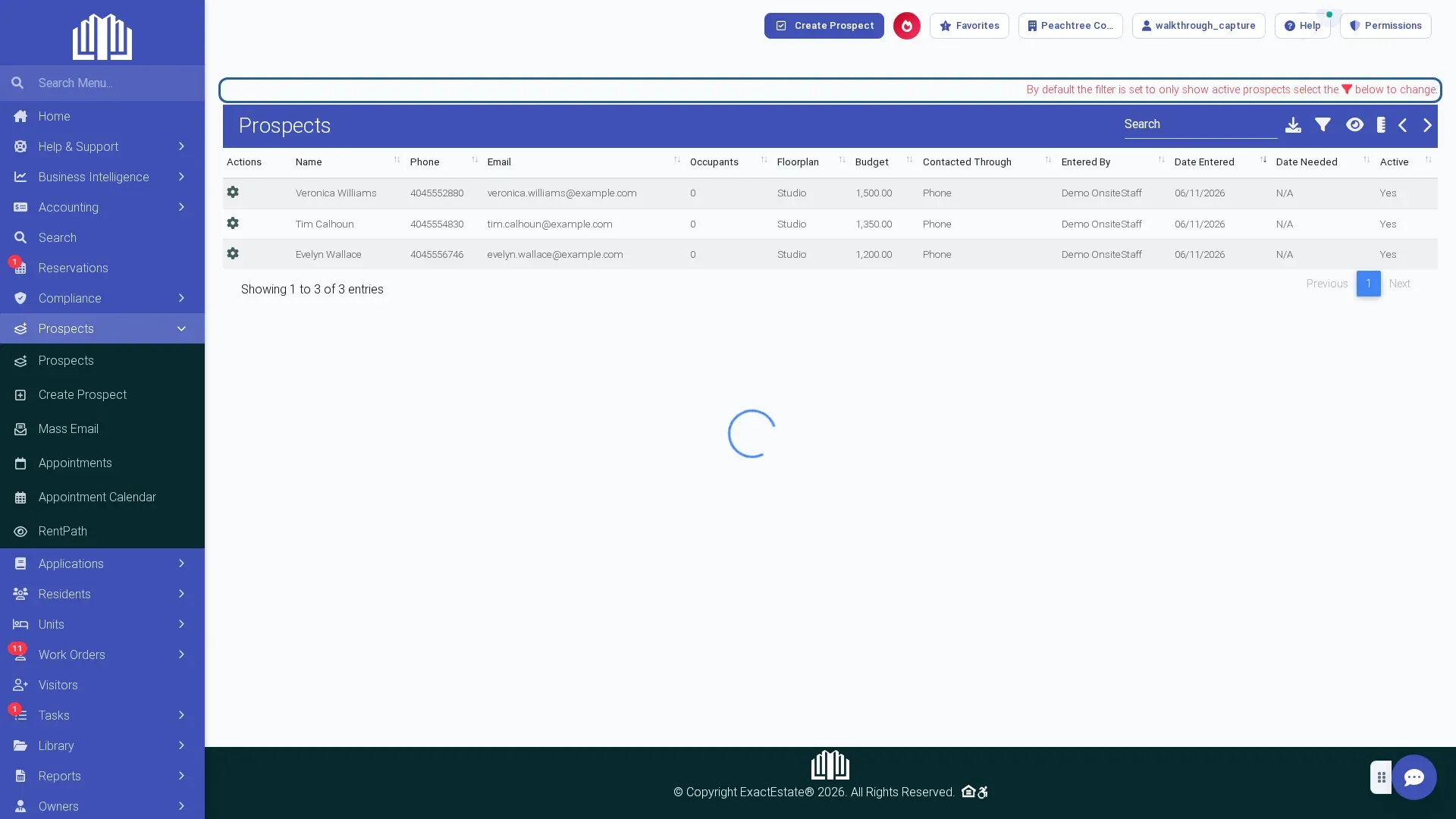This screenshot has height=819, width=1456.
Task: Select Create Prospect in sidebar submenu
Action: tap(102, 395)
